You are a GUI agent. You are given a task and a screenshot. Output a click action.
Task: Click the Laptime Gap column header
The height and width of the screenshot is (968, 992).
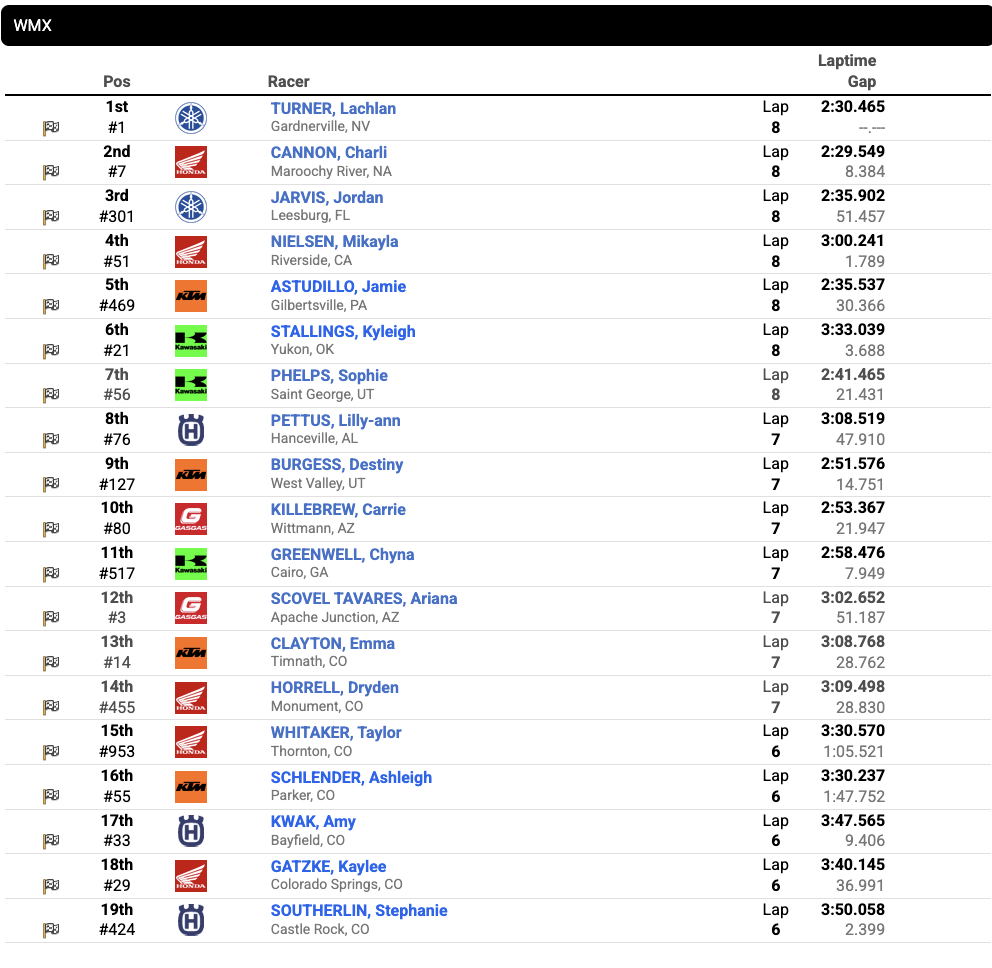coord(847,71)
